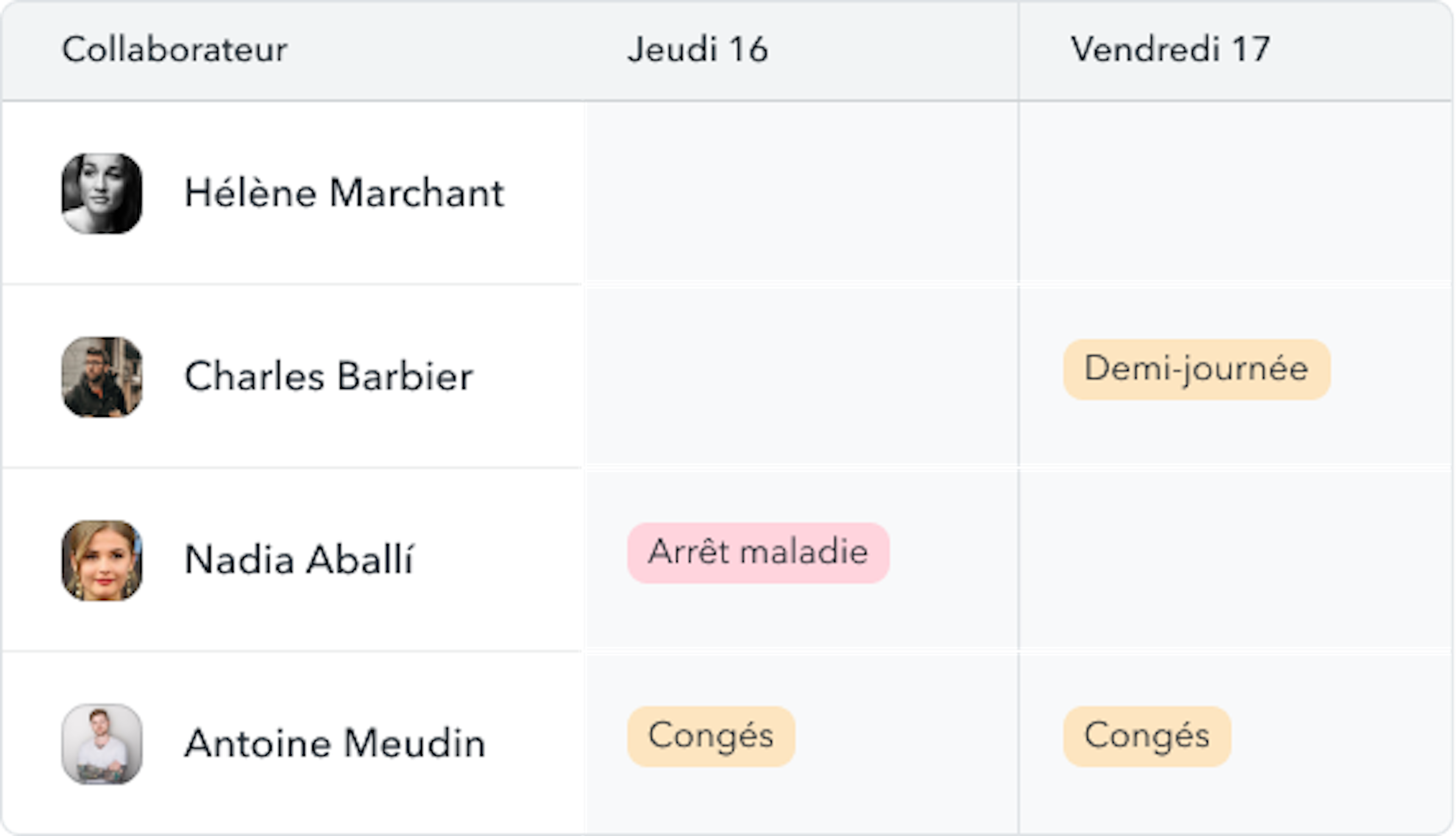Click Hélène Marchant's avatar photo
The height and width of the screenshot is (836, 1456).
(x=102, y=194)
